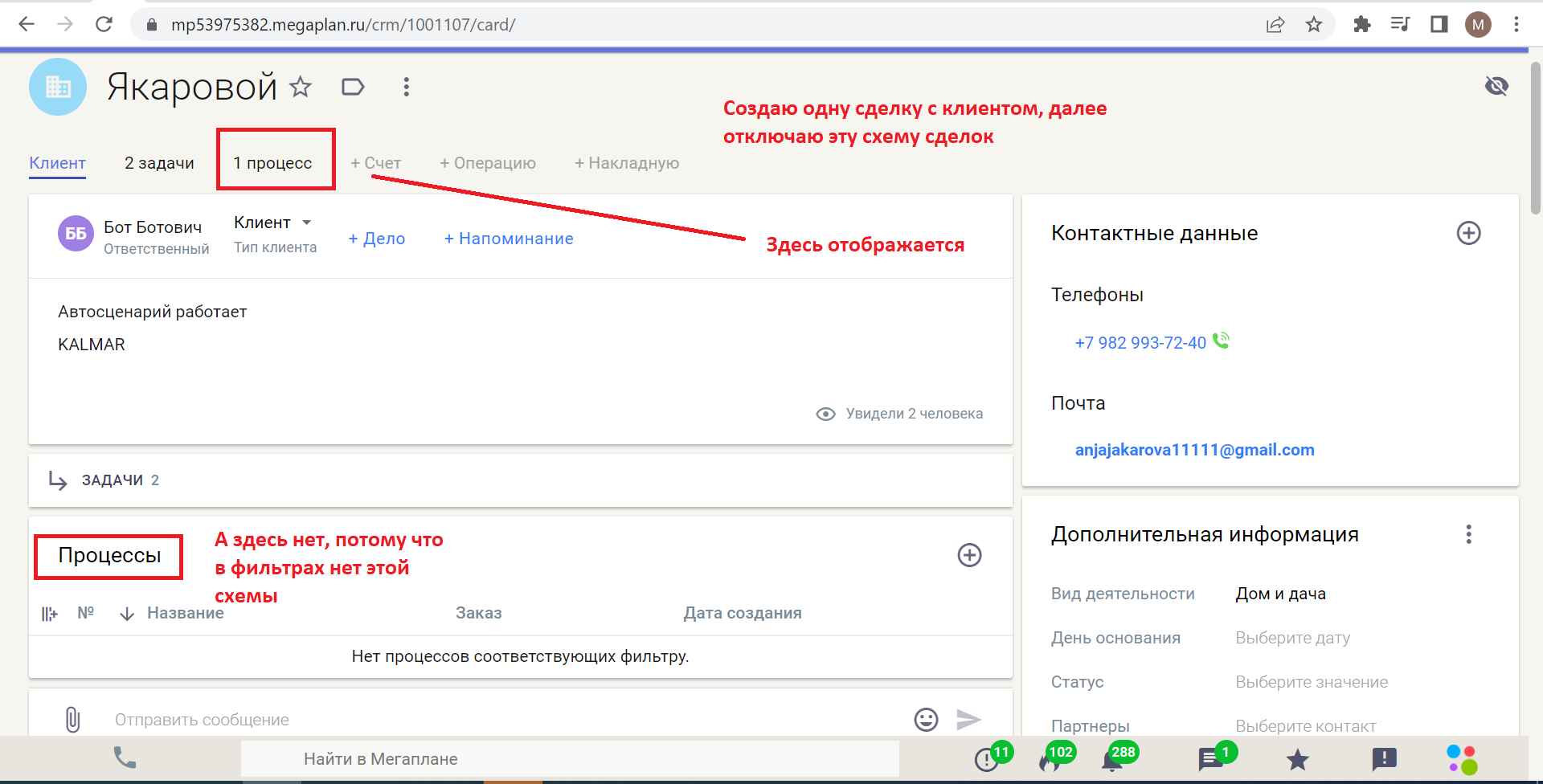Open the Chrome three-dot menu
Viewport: 1543px width, 784px height.
click(x=1516, y=25)
